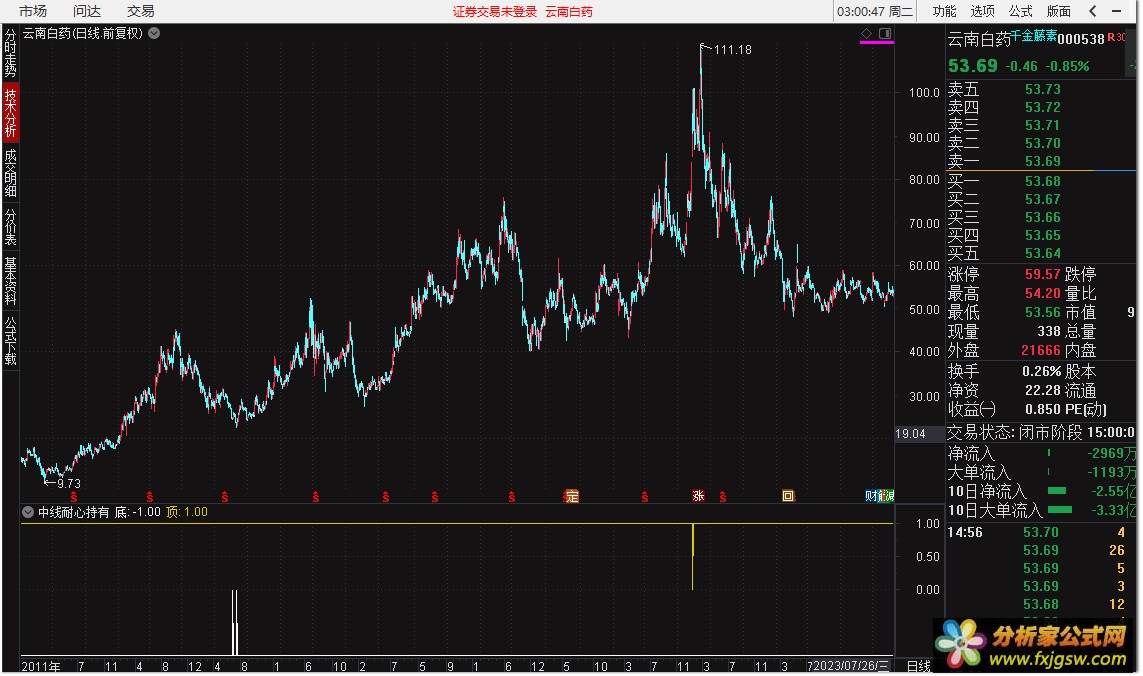Viewport: 1143px width, 676px height.
Task: Click the 涨停 value 59.57
Action: coord(1042,274)
